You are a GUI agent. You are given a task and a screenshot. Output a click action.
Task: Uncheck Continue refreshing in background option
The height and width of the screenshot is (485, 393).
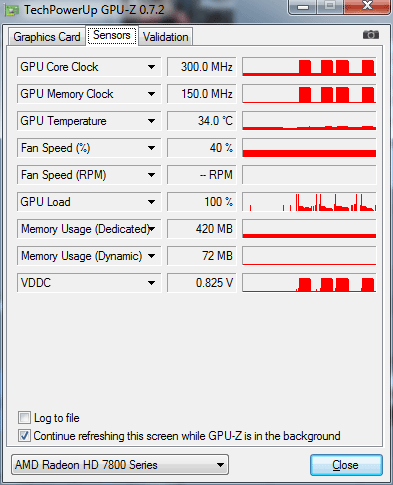coord(24,436)
